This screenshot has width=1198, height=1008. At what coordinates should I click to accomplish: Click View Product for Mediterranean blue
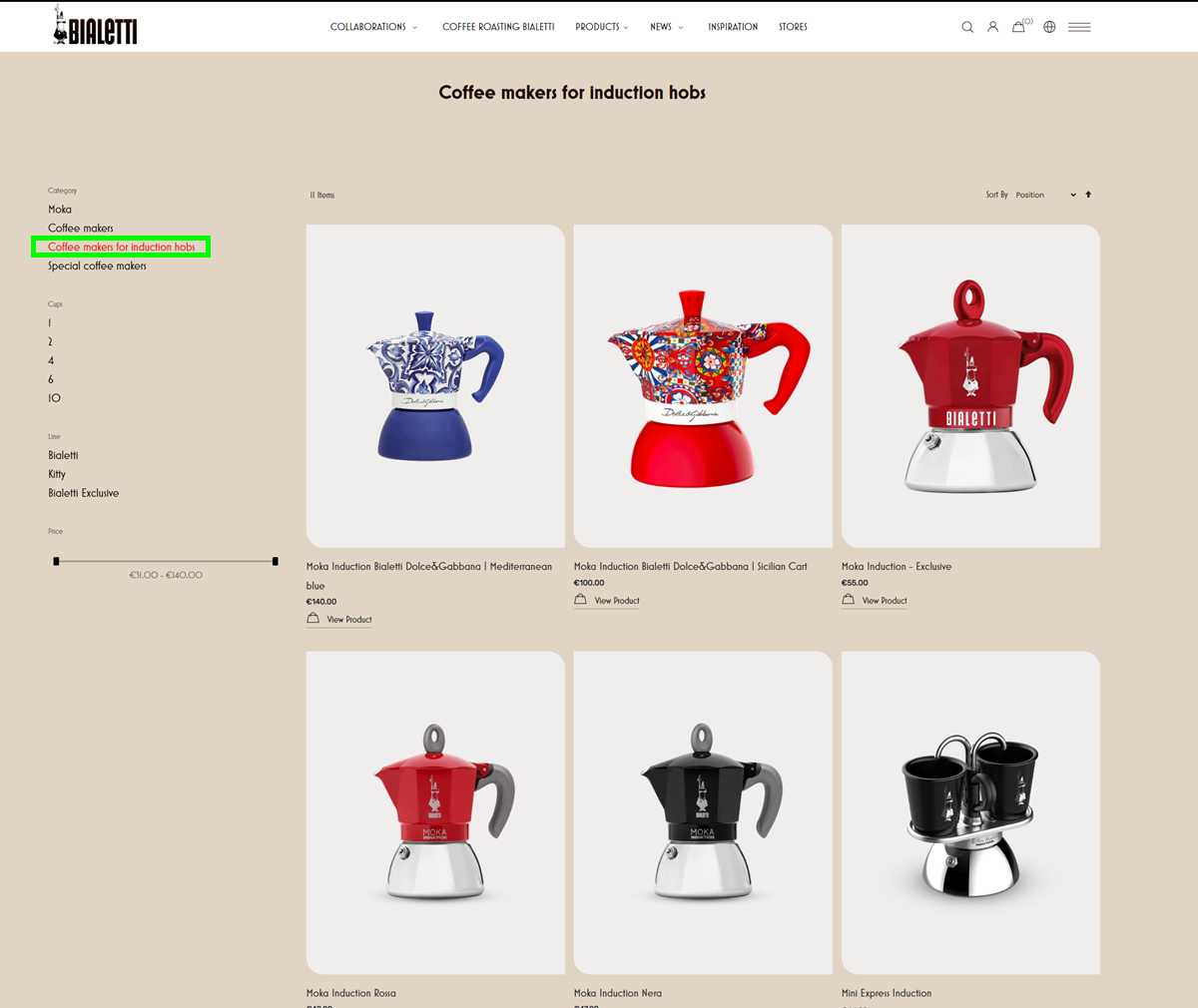tap(349, 620)
